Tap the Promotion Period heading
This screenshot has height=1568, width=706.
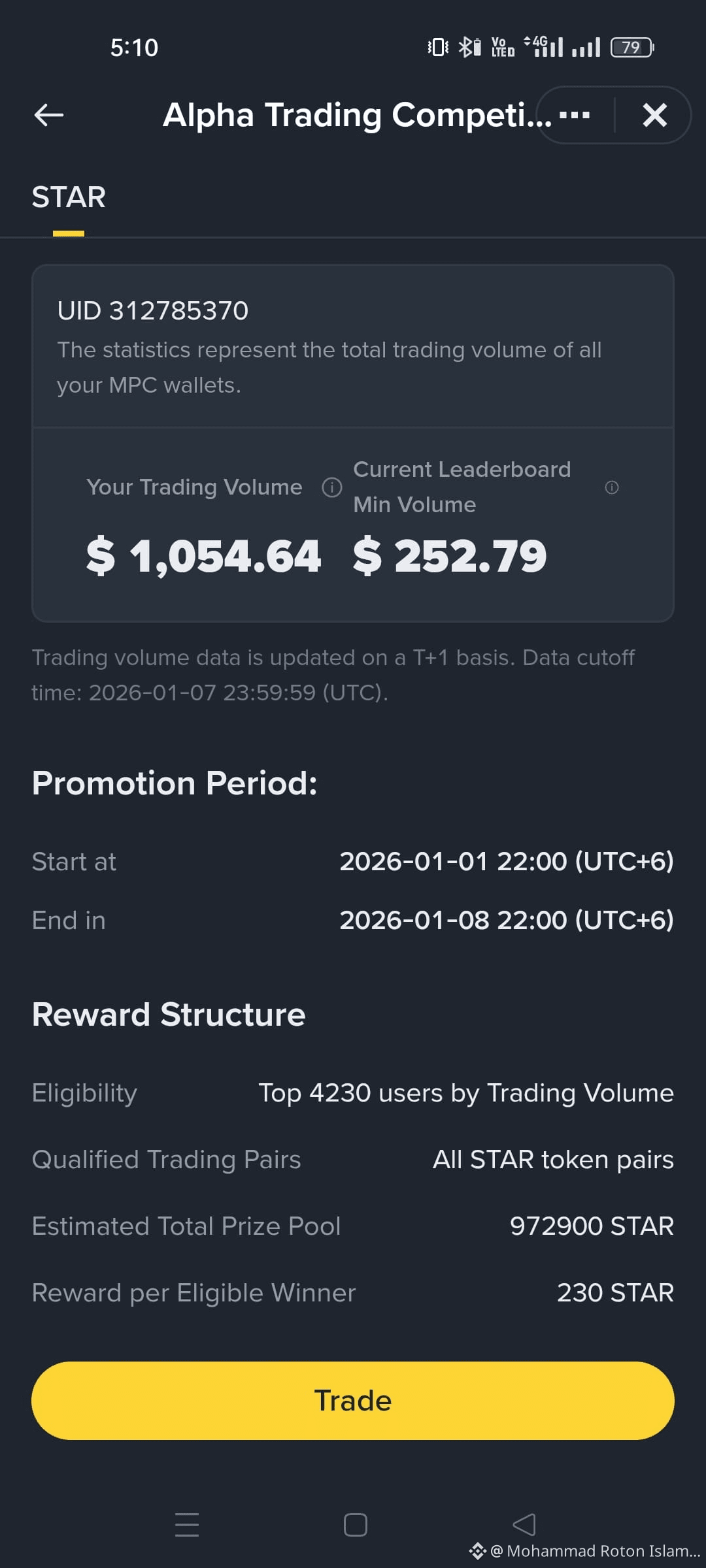[x=175, y=783]
